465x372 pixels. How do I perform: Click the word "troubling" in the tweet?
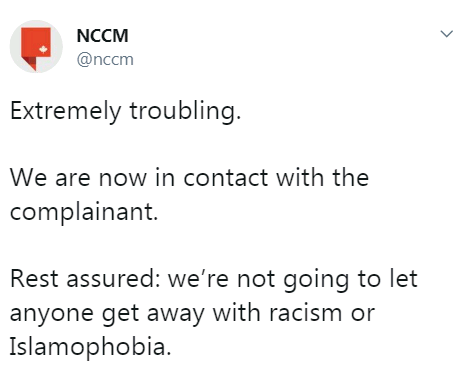[183, 111]
